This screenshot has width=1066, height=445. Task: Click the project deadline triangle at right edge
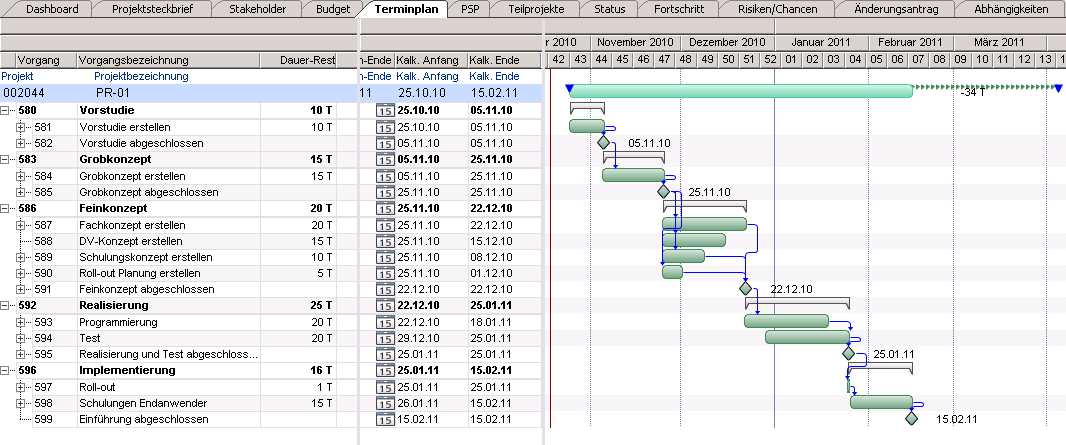pos(1058,88)
